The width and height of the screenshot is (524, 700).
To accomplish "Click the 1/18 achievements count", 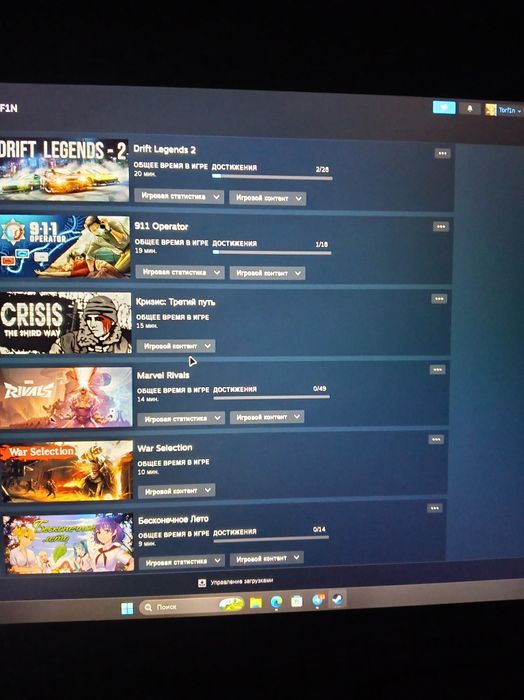I will point(321,245).
